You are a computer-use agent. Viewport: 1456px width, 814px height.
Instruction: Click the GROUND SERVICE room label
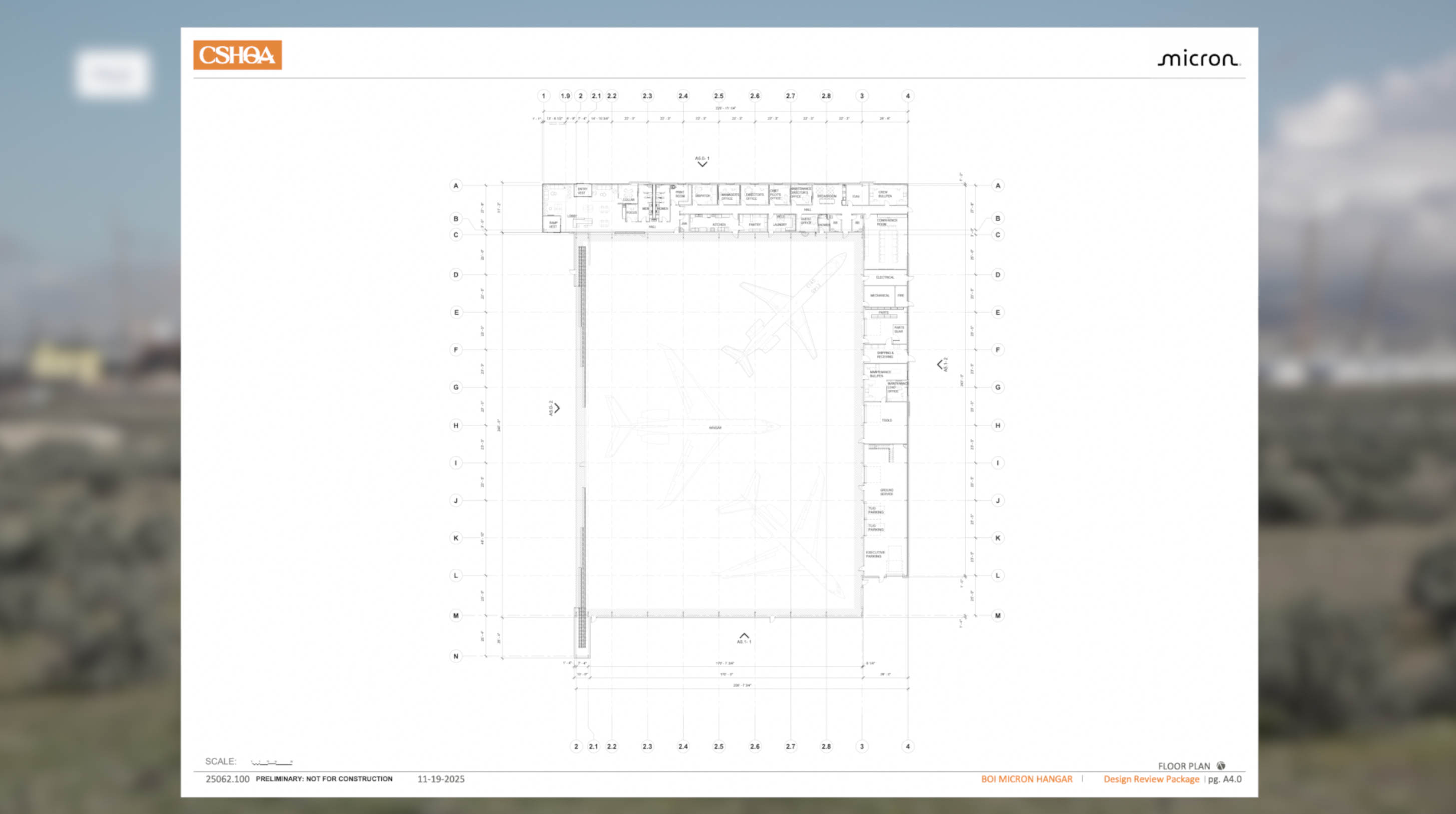point(886,492)
